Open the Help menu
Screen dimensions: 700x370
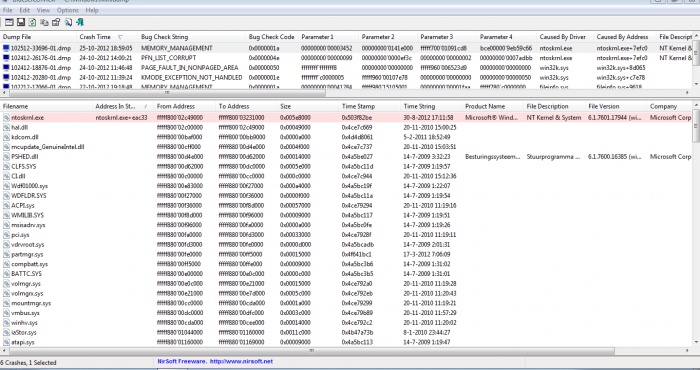coord(92,10)
